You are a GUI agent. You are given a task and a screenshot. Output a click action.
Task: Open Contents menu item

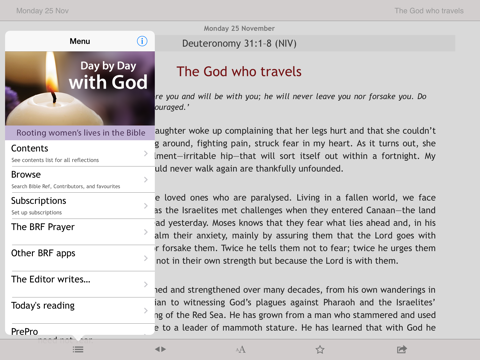80,153
